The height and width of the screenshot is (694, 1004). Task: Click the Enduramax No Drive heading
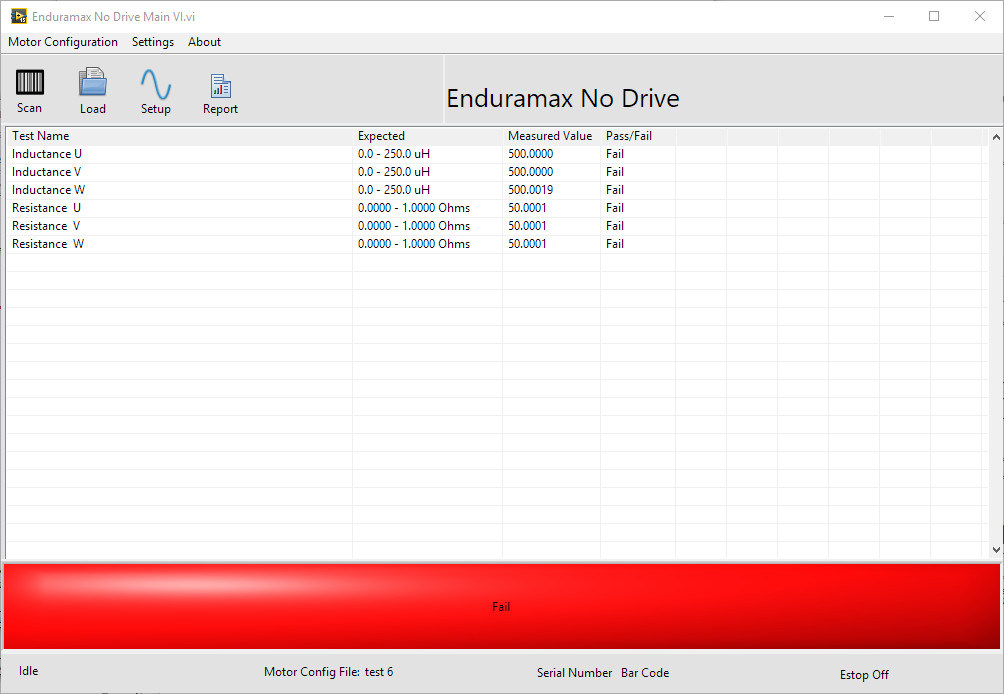tap(563, 99)
